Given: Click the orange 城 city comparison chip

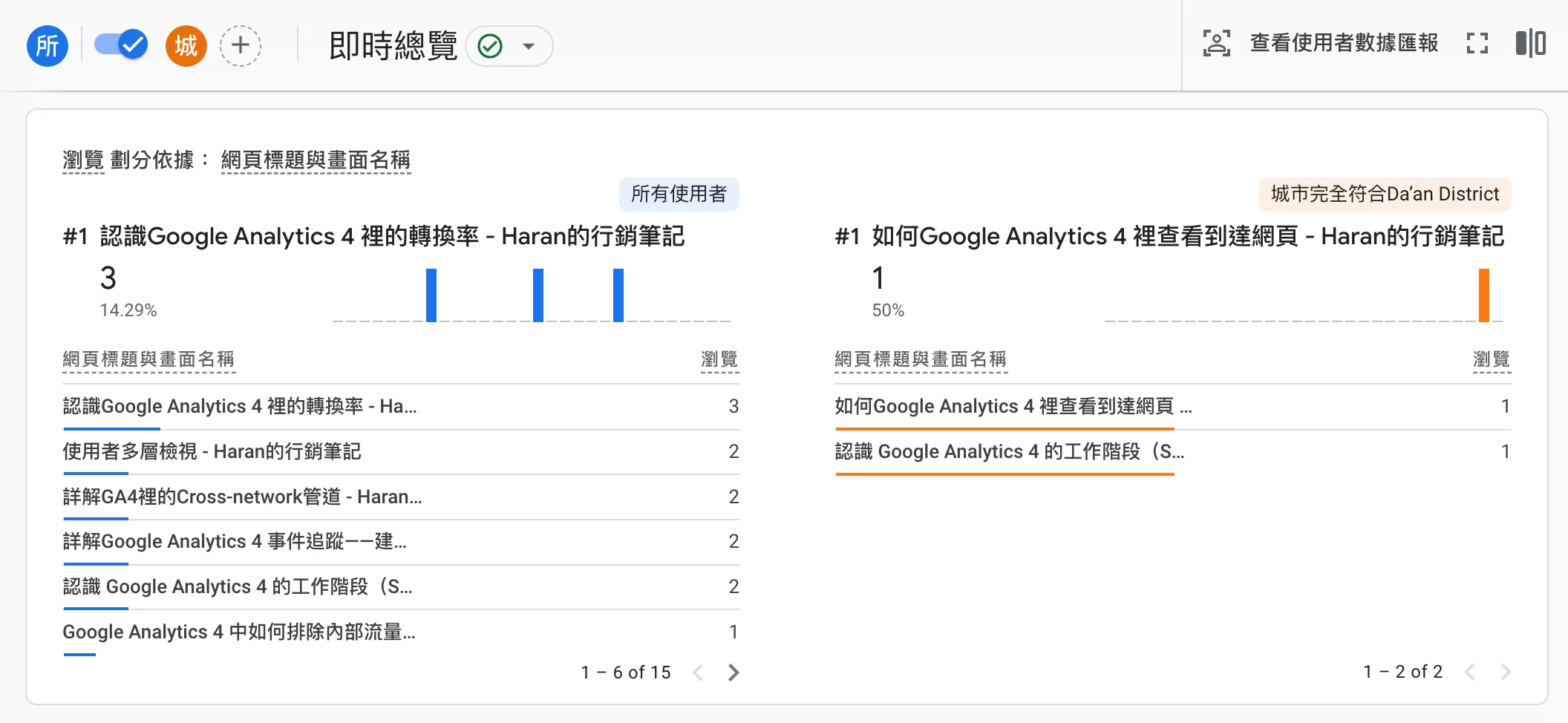Looking at the screenshot, I should [x=186, y=46].
